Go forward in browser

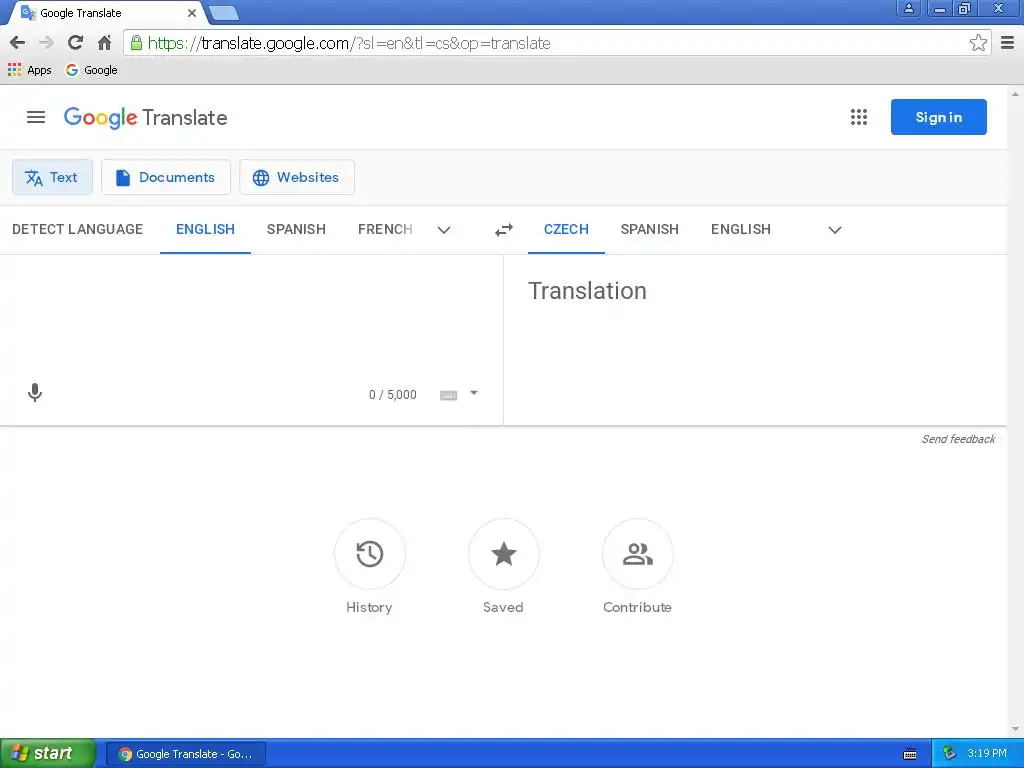pyautogui.click(x=46, y=43)
